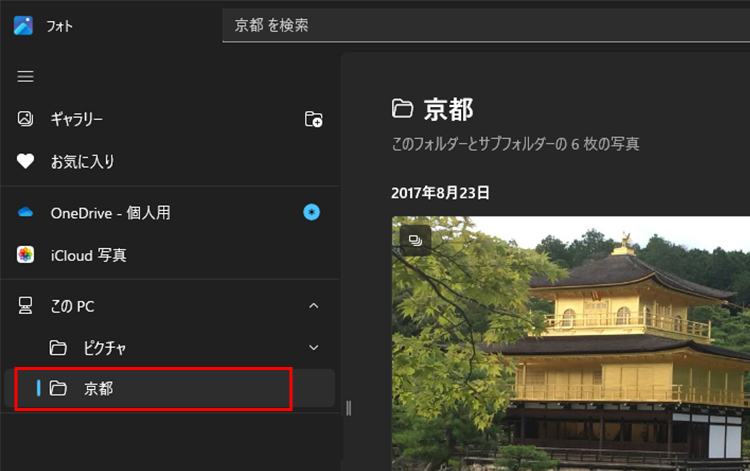Select the ギャラリー navigation item

(76, 120)
